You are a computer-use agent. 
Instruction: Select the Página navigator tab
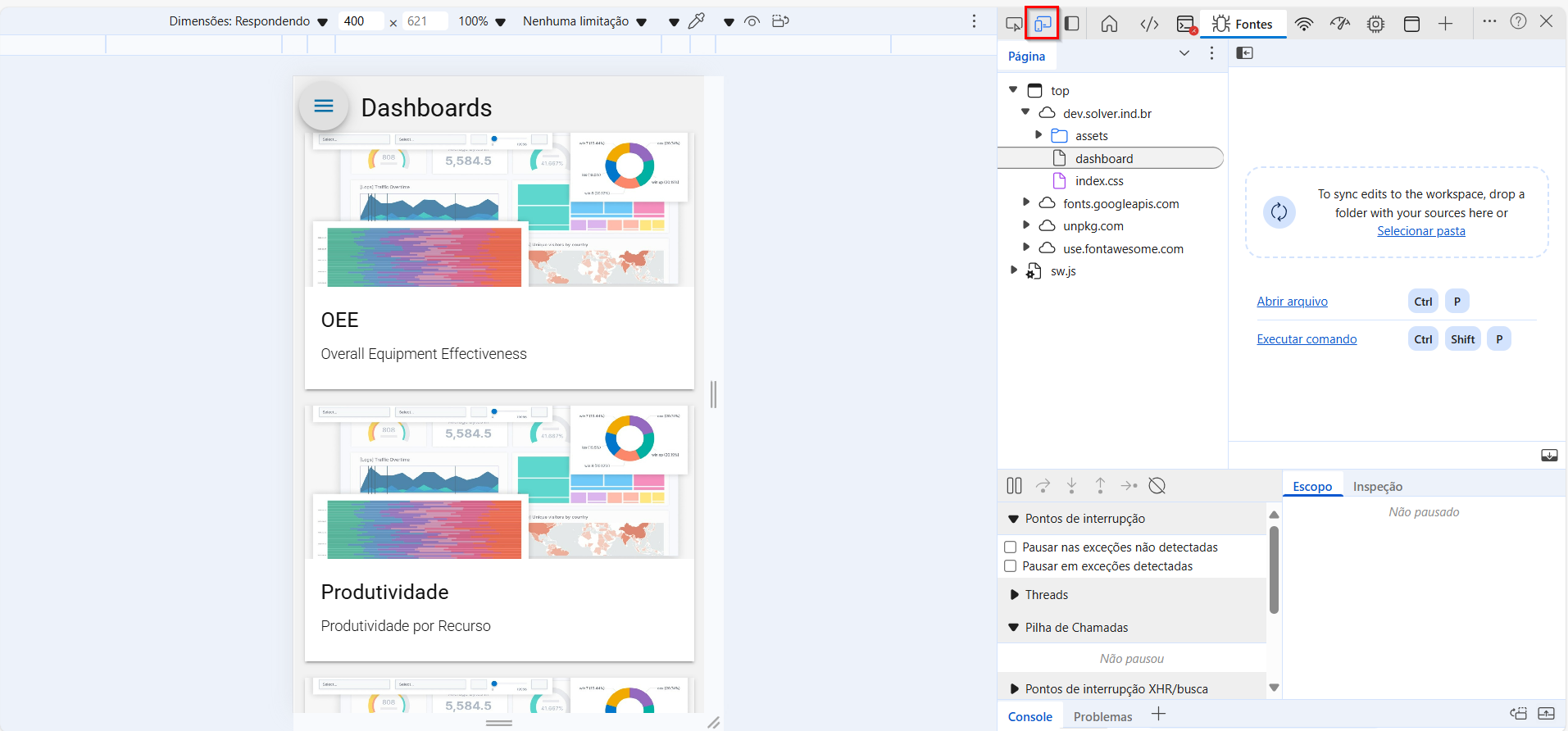pos(1026,56)
